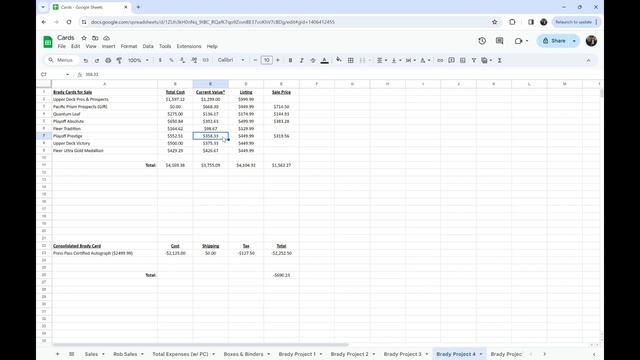This screenshot has width=640, height=360.
Task: Click the Undo icon in toolbar
Action: (x=85, y=60)
